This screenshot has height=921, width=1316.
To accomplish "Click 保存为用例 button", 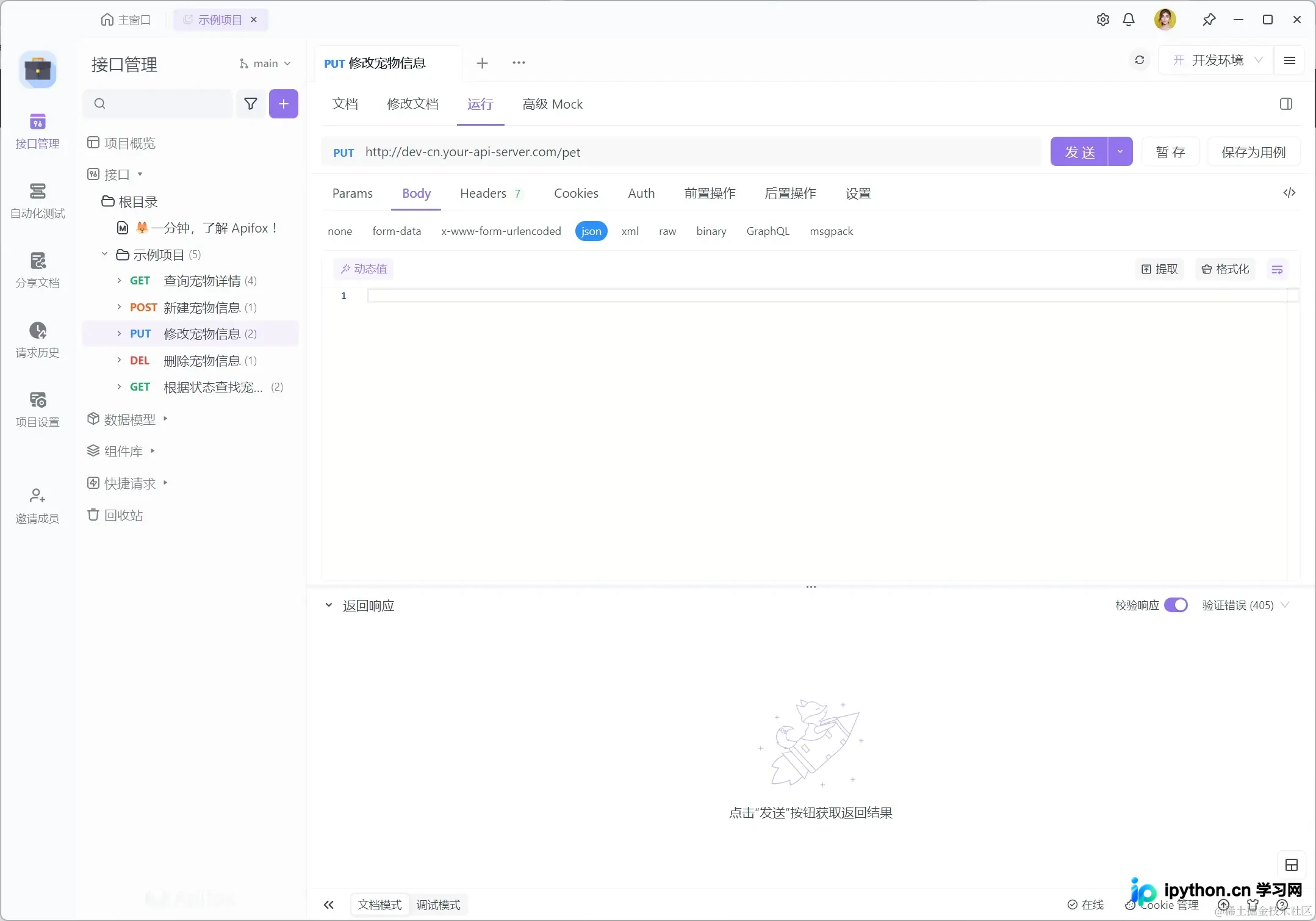I will [1253, 152].
